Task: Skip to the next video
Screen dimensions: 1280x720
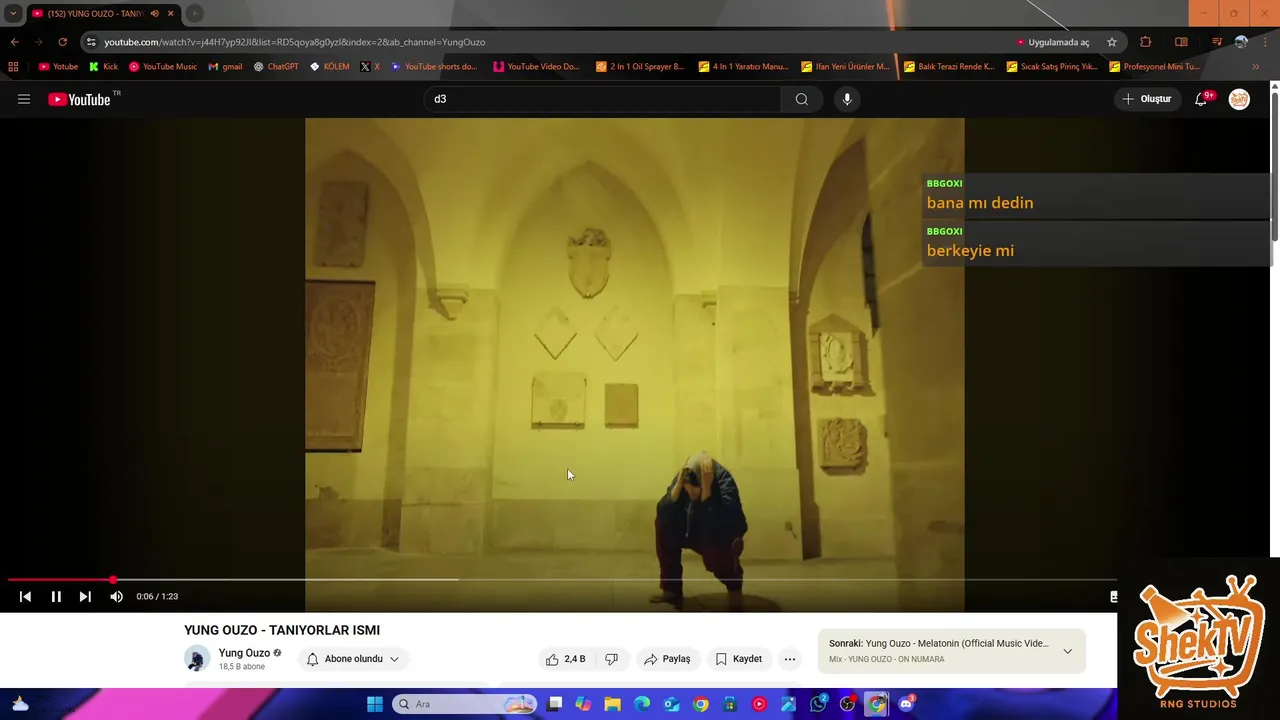Action: coord(85,596)
